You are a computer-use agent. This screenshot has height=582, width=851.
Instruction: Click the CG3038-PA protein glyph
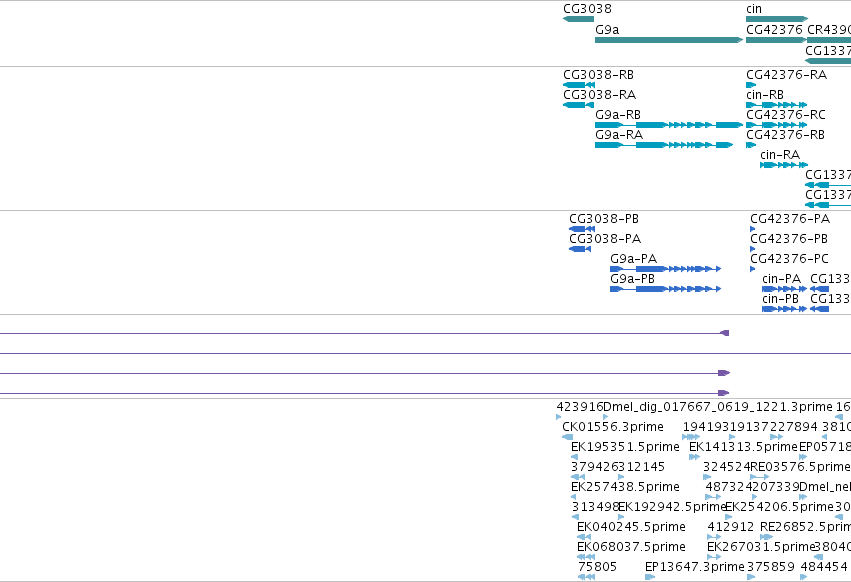580,249
